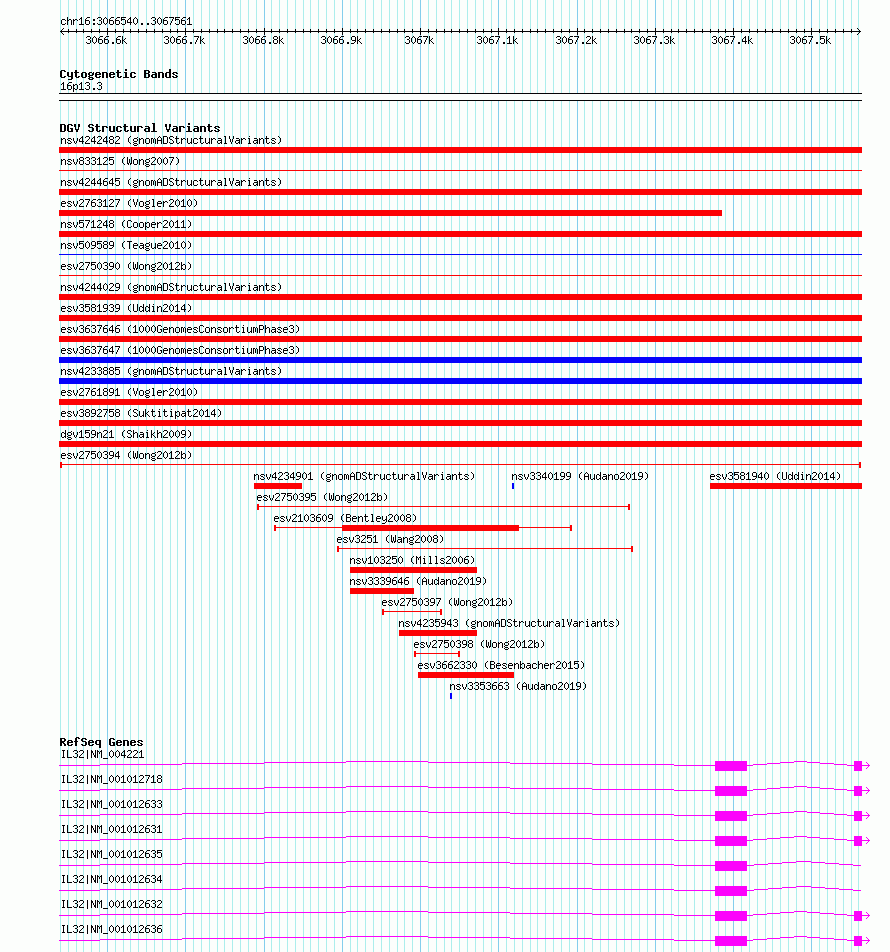
Task: Open the IL32|NM_001012635 transcript label
Action: (x=112, y=854)
